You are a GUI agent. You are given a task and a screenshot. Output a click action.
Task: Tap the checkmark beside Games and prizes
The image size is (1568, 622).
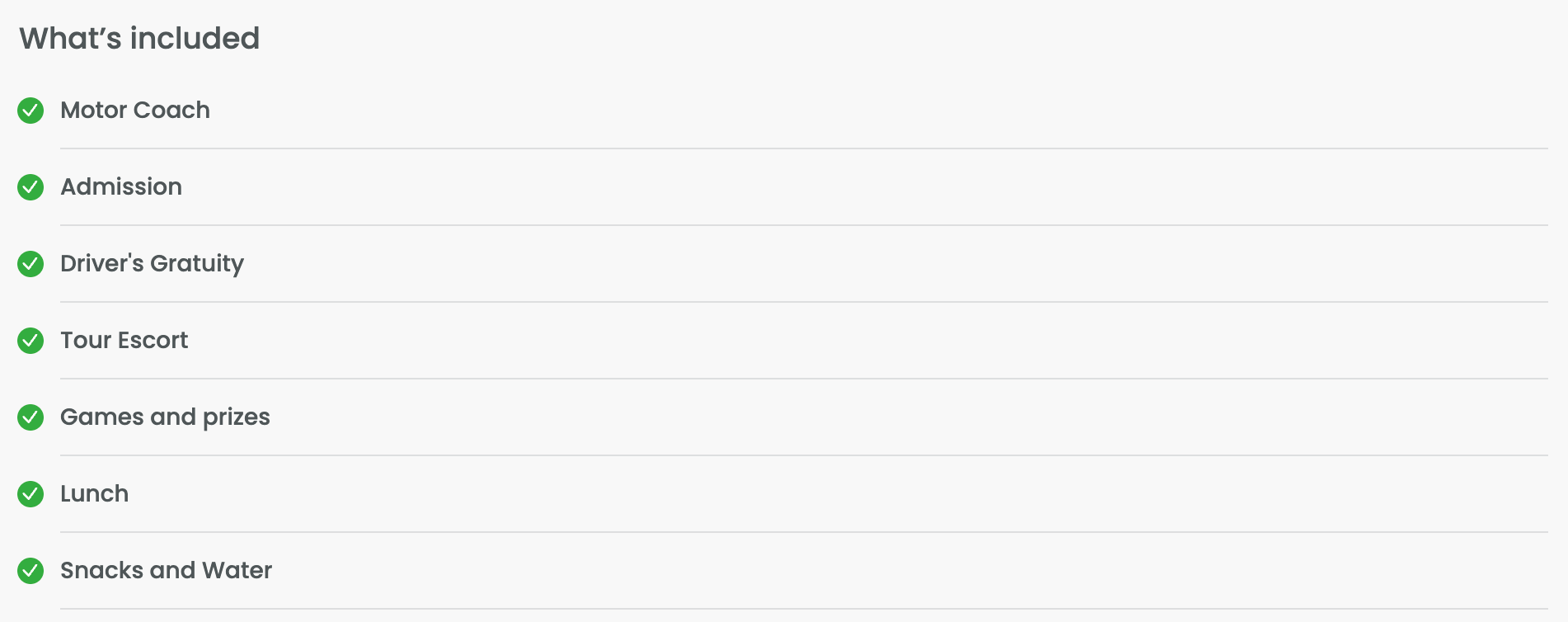point(31,417)
